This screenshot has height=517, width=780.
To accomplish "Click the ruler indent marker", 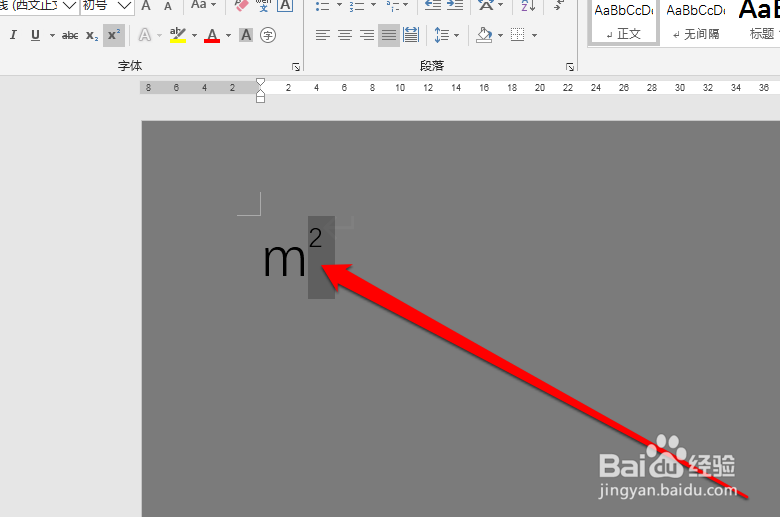I will [x=260, y=90].
